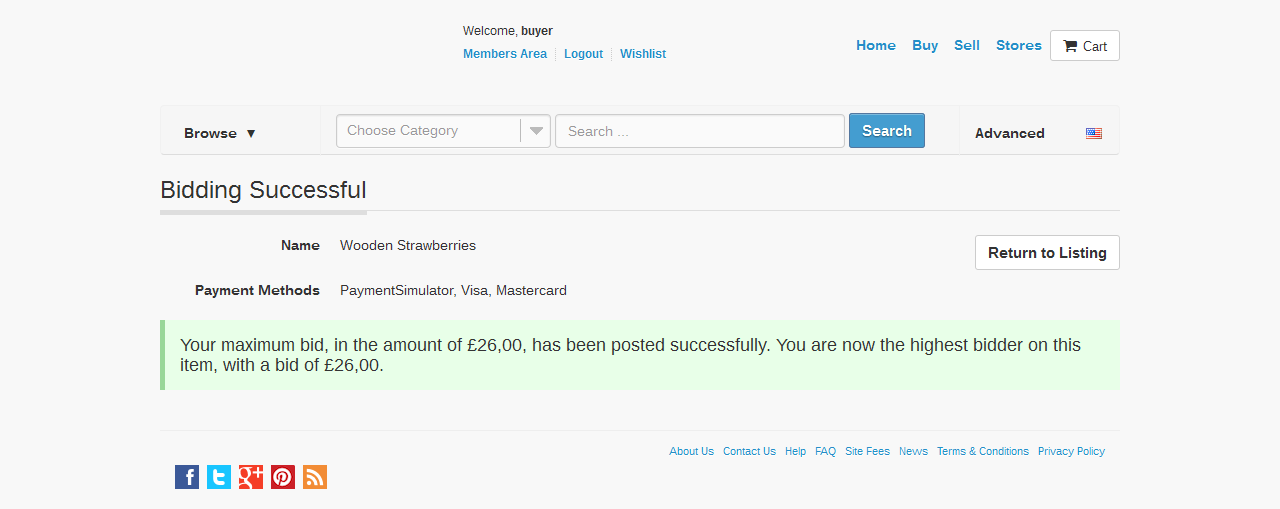Open the Twitter social icon
1280x509 pixels.
(219, 477)
